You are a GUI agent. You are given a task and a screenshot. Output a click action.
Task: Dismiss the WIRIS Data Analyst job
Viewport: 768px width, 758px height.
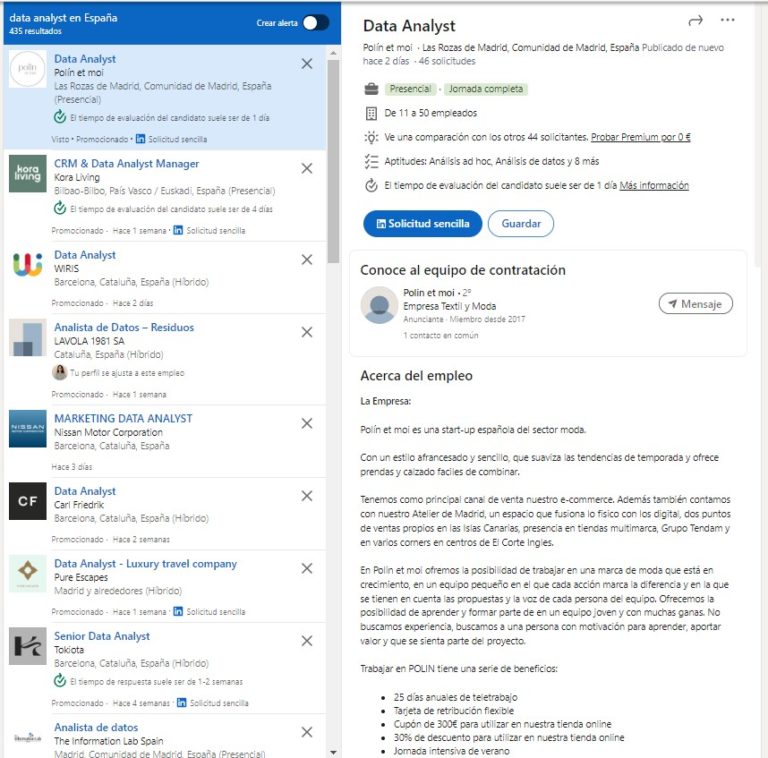click(x=307, y=260)
